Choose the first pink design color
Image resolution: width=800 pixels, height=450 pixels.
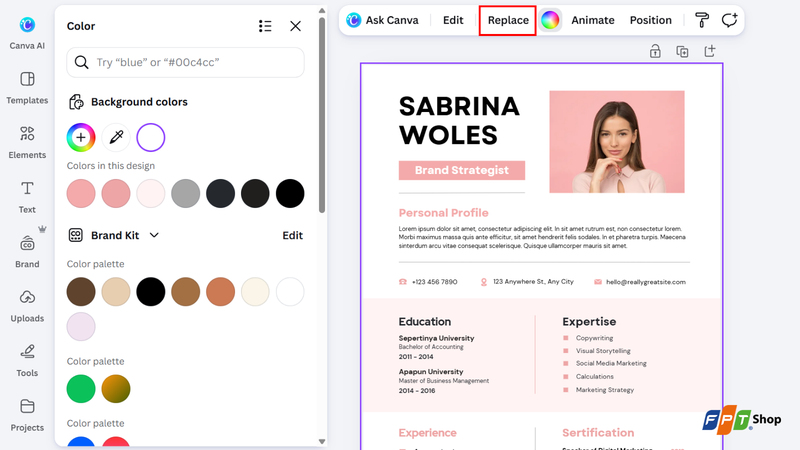81,193
